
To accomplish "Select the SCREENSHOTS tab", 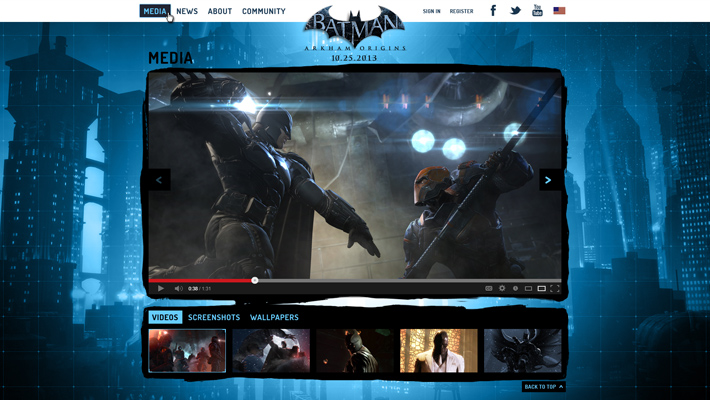I will (214, 317).
